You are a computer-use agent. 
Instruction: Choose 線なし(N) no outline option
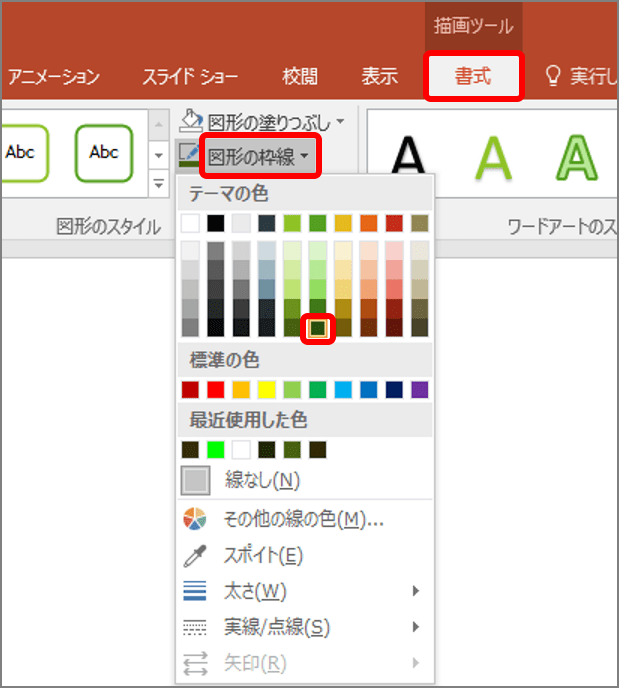pyautogui.click(x=305, y=480)
